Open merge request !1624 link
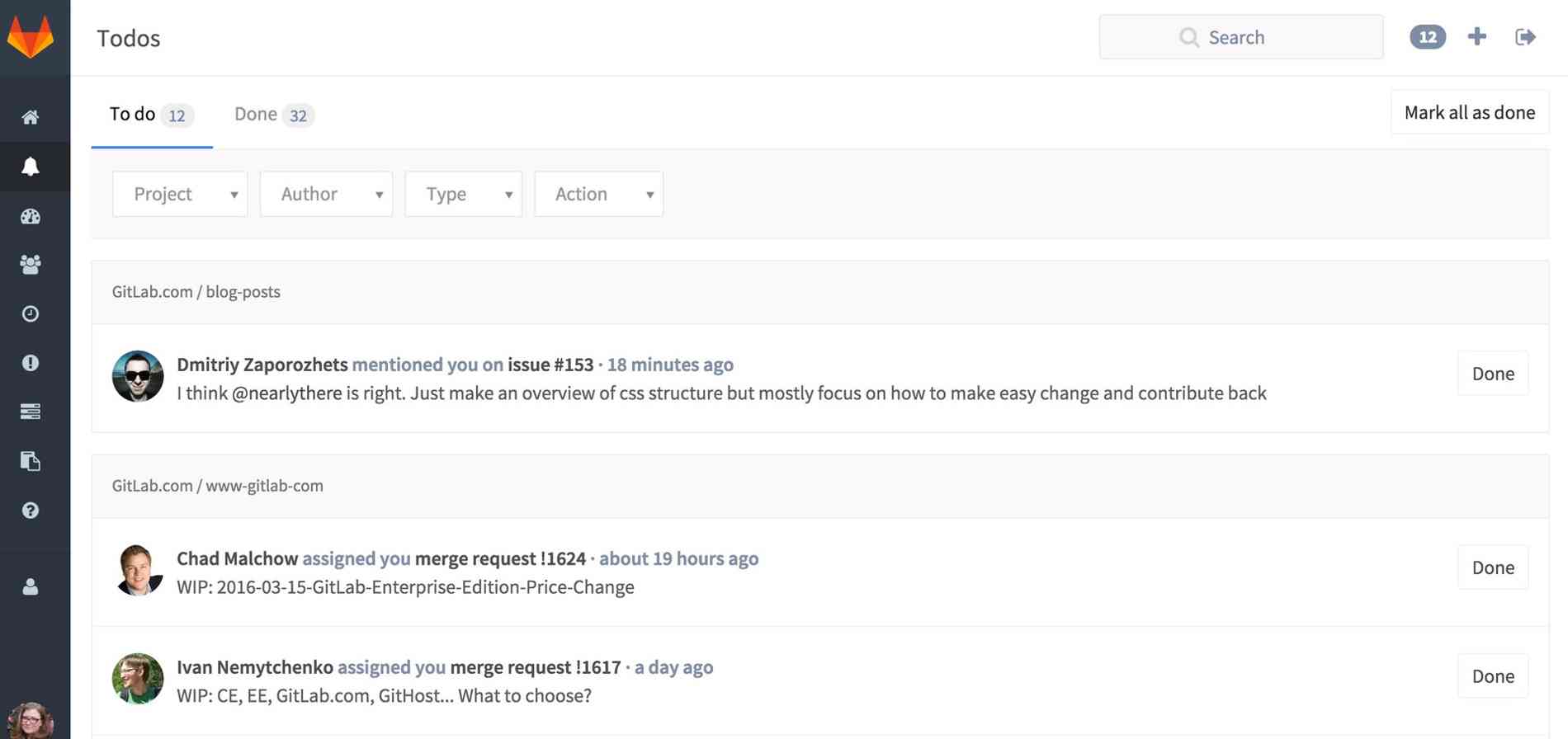Image resolution: width=1568 pixels, height=739 pixels. coord(500,558)
